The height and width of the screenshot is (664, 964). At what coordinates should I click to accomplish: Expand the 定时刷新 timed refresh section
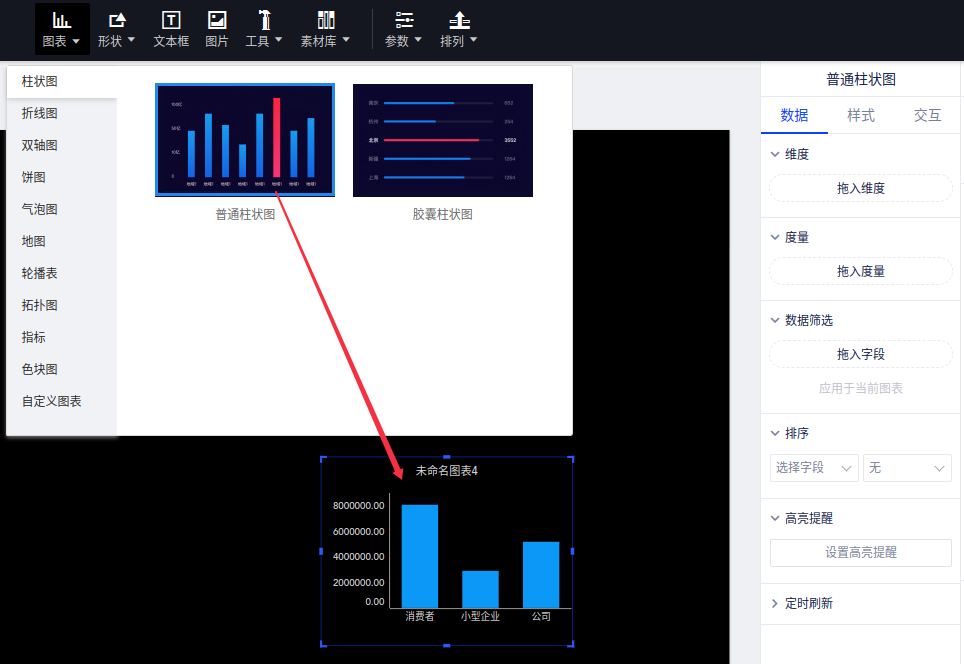[x=776, y=603]
